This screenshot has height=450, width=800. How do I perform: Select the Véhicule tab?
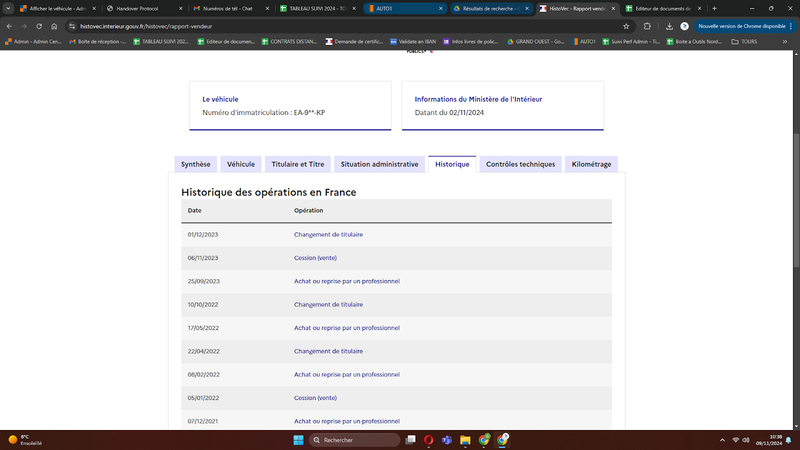241,164
